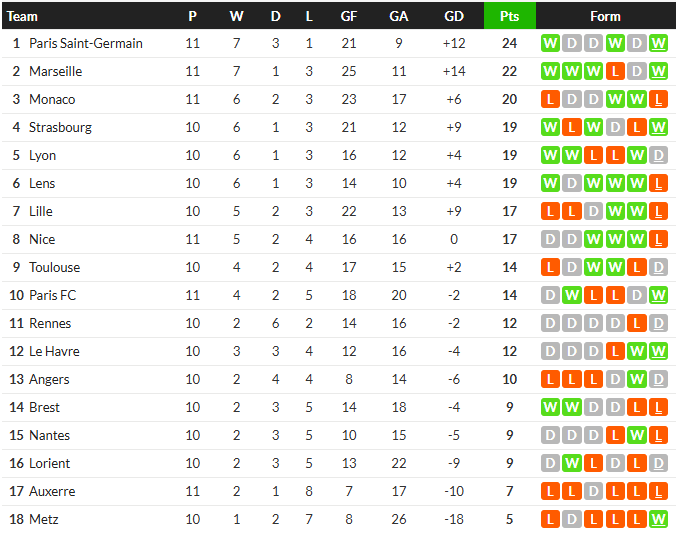Sort table by the GD column header
The width and height of the screenshot is (678, 538).
[454, 16]
